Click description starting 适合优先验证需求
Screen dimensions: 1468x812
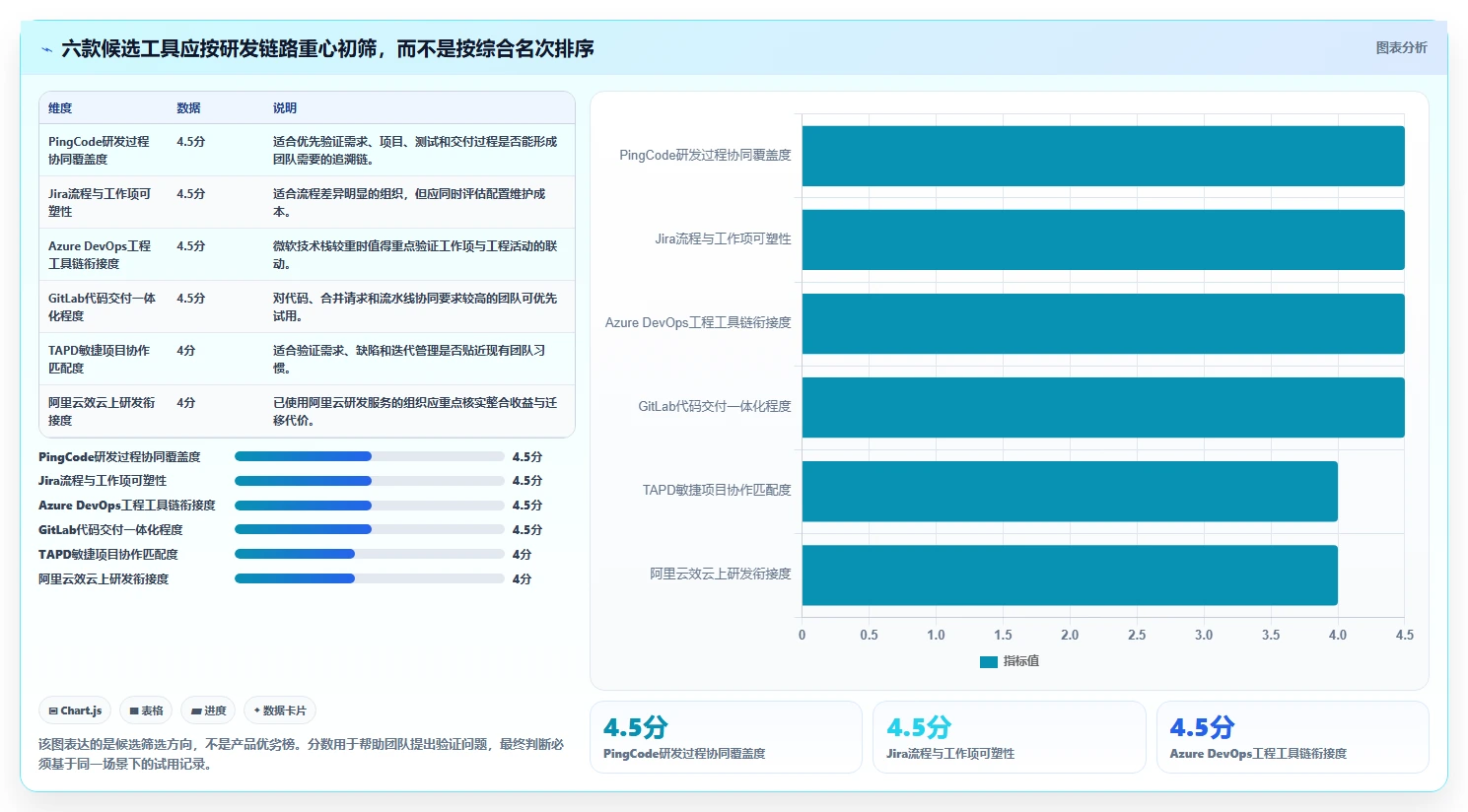click(x=415, y=150)
